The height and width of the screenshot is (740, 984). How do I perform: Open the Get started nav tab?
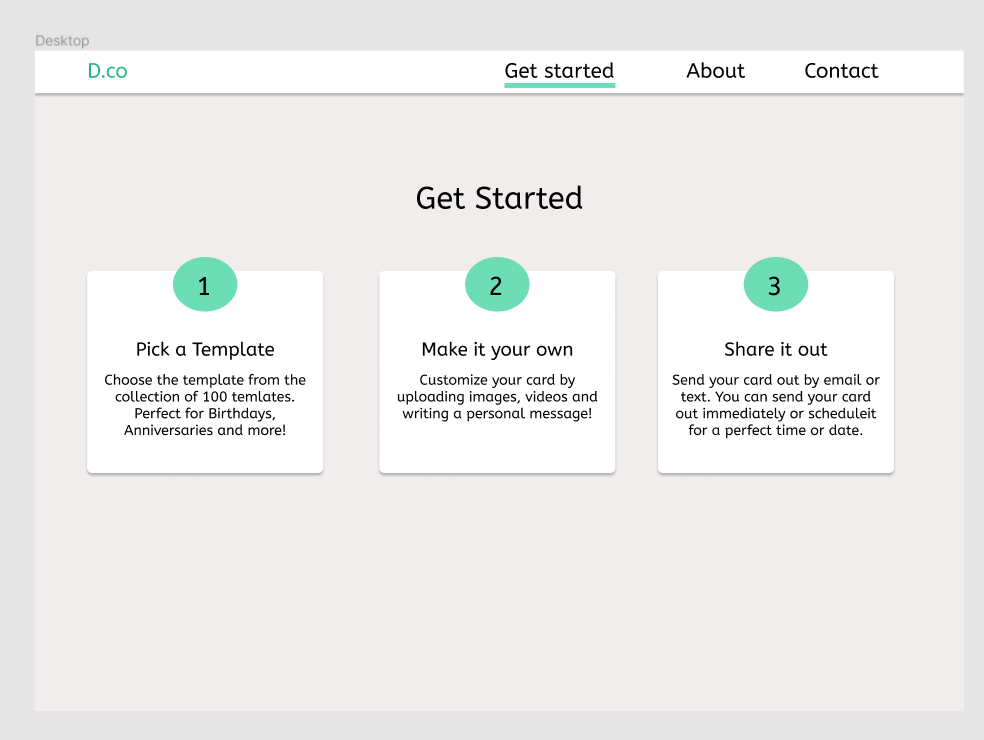tap(559, 71)
